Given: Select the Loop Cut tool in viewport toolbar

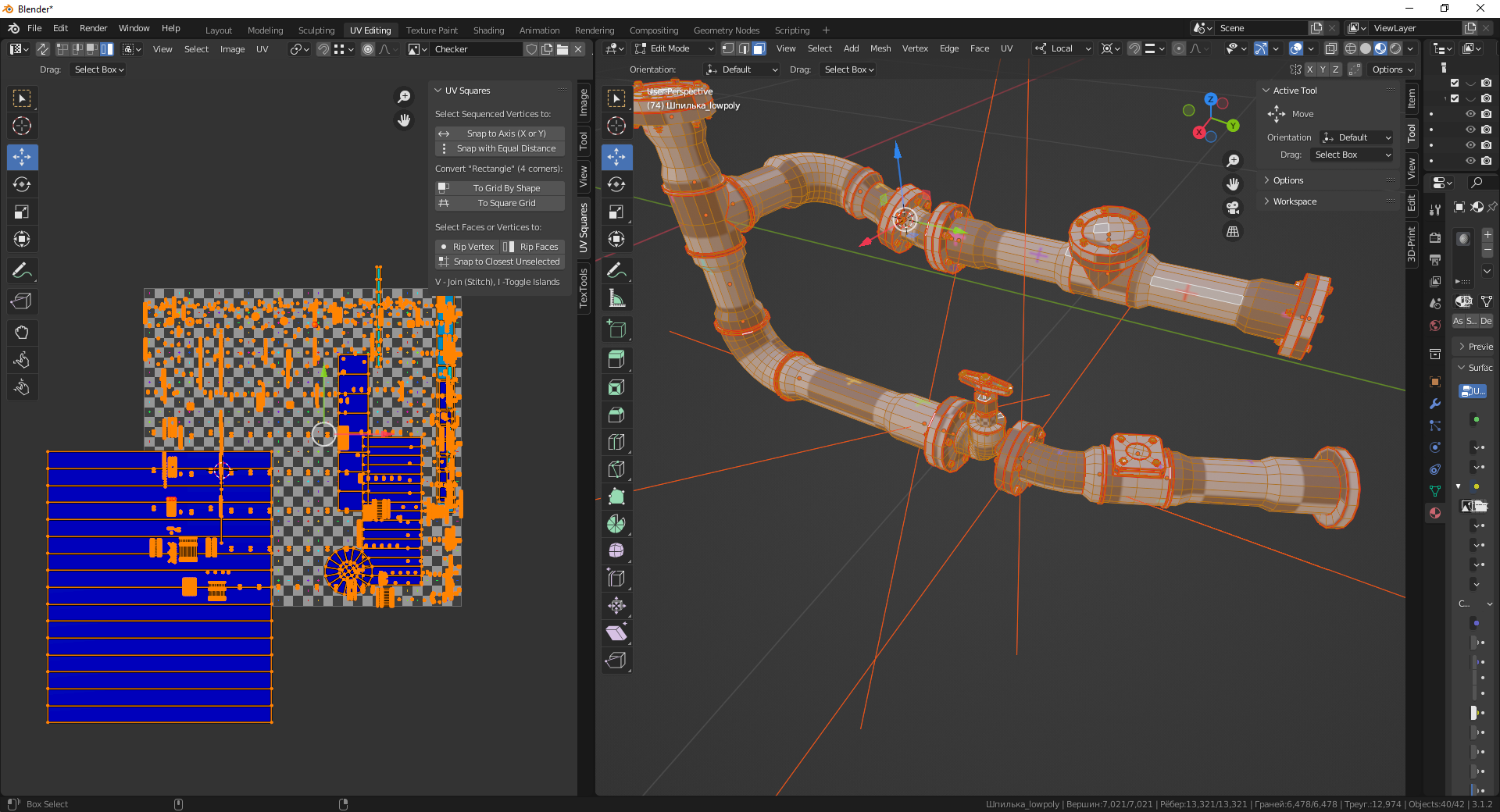Looking at the screenshot, I should click(x=616, y=443).
